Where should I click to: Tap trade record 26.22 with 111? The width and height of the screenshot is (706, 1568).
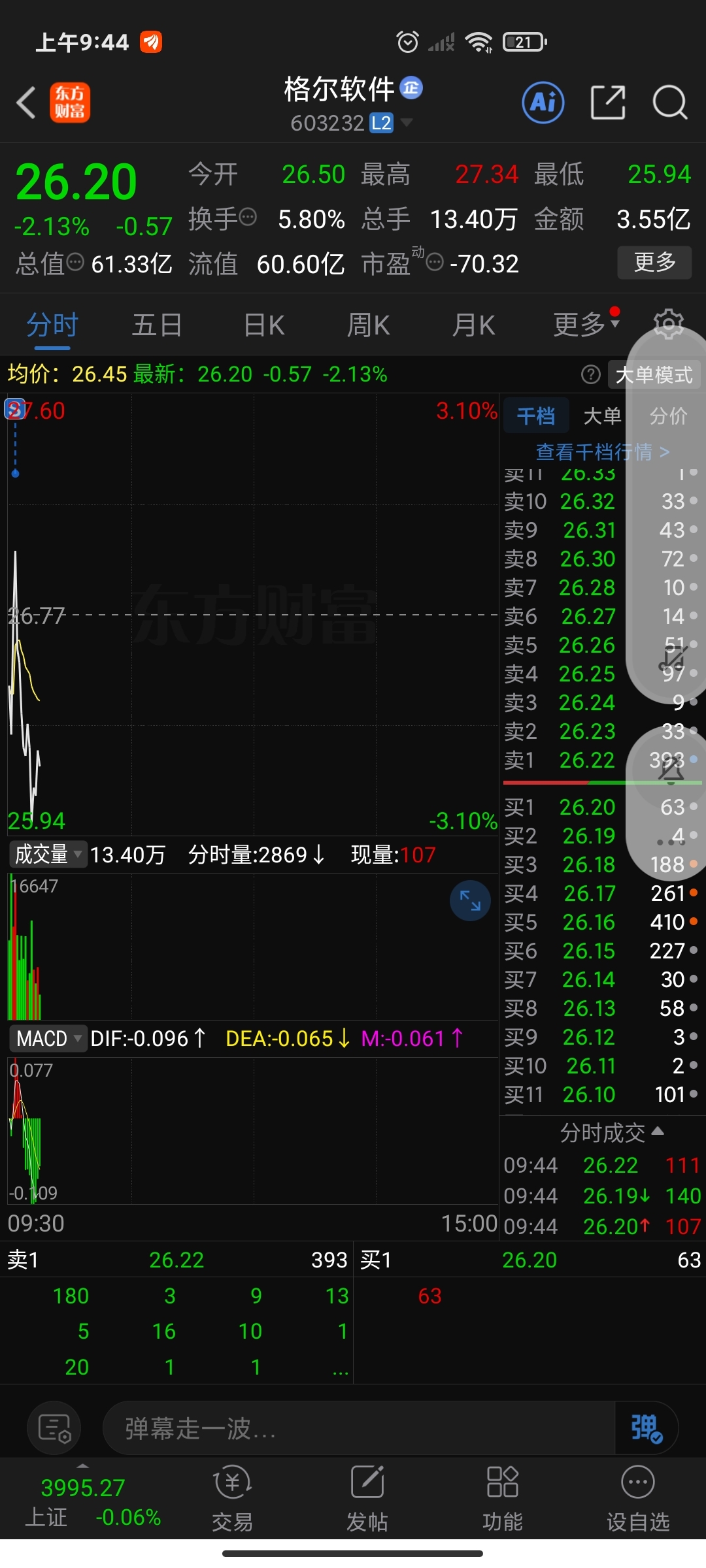click(x=601, y=1165)
